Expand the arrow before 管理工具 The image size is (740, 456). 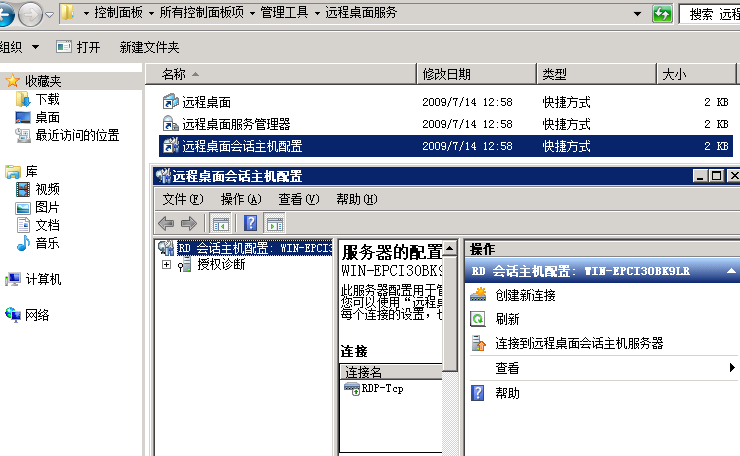coord(252,14)
